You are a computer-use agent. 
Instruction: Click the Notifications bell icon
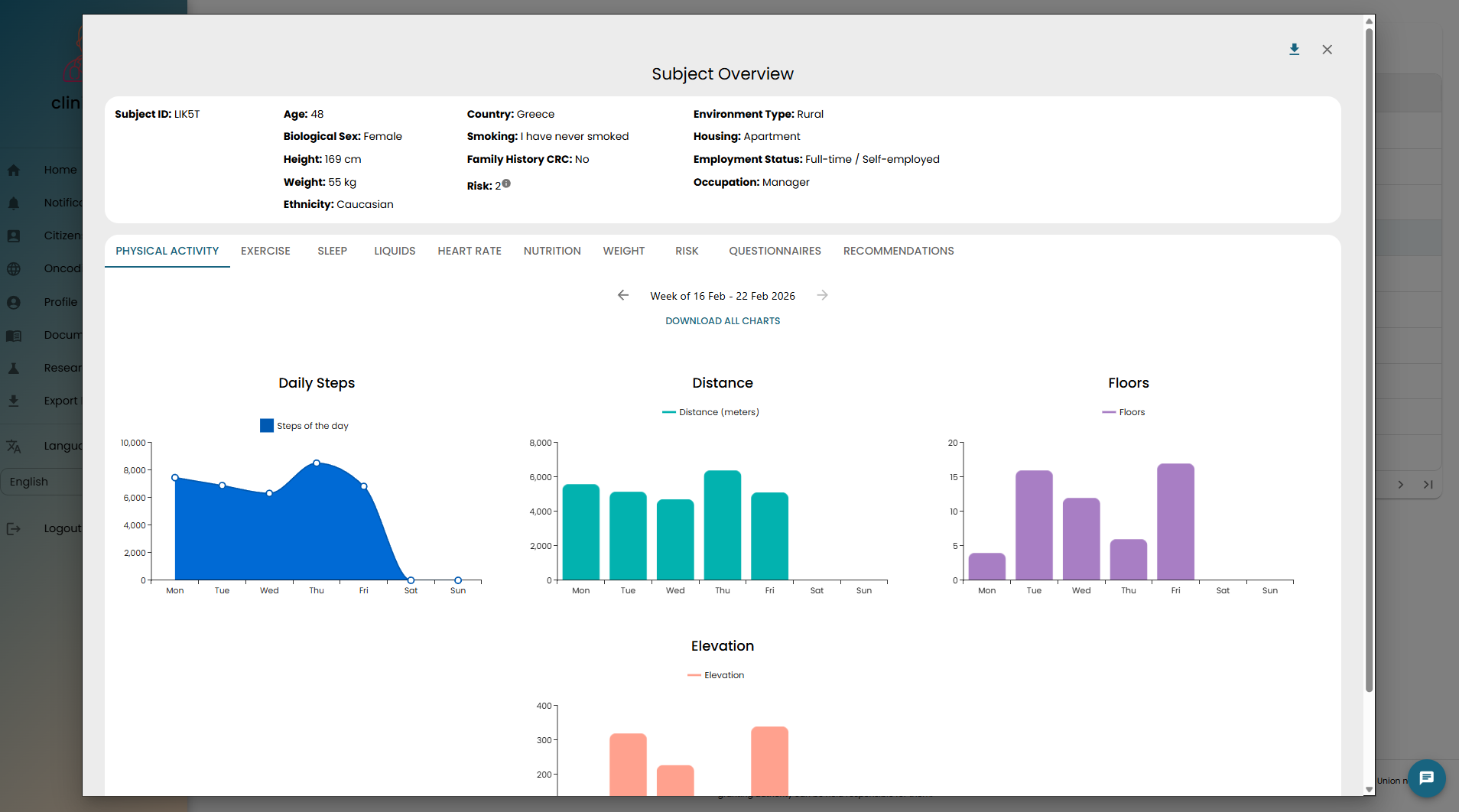coord(14,203)
